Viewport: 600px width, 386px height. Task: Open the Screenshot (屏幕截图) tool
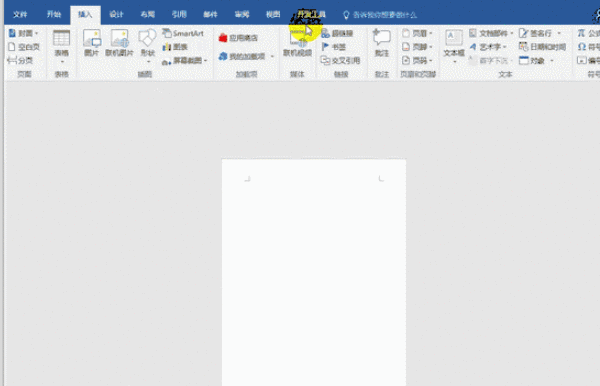184,60
